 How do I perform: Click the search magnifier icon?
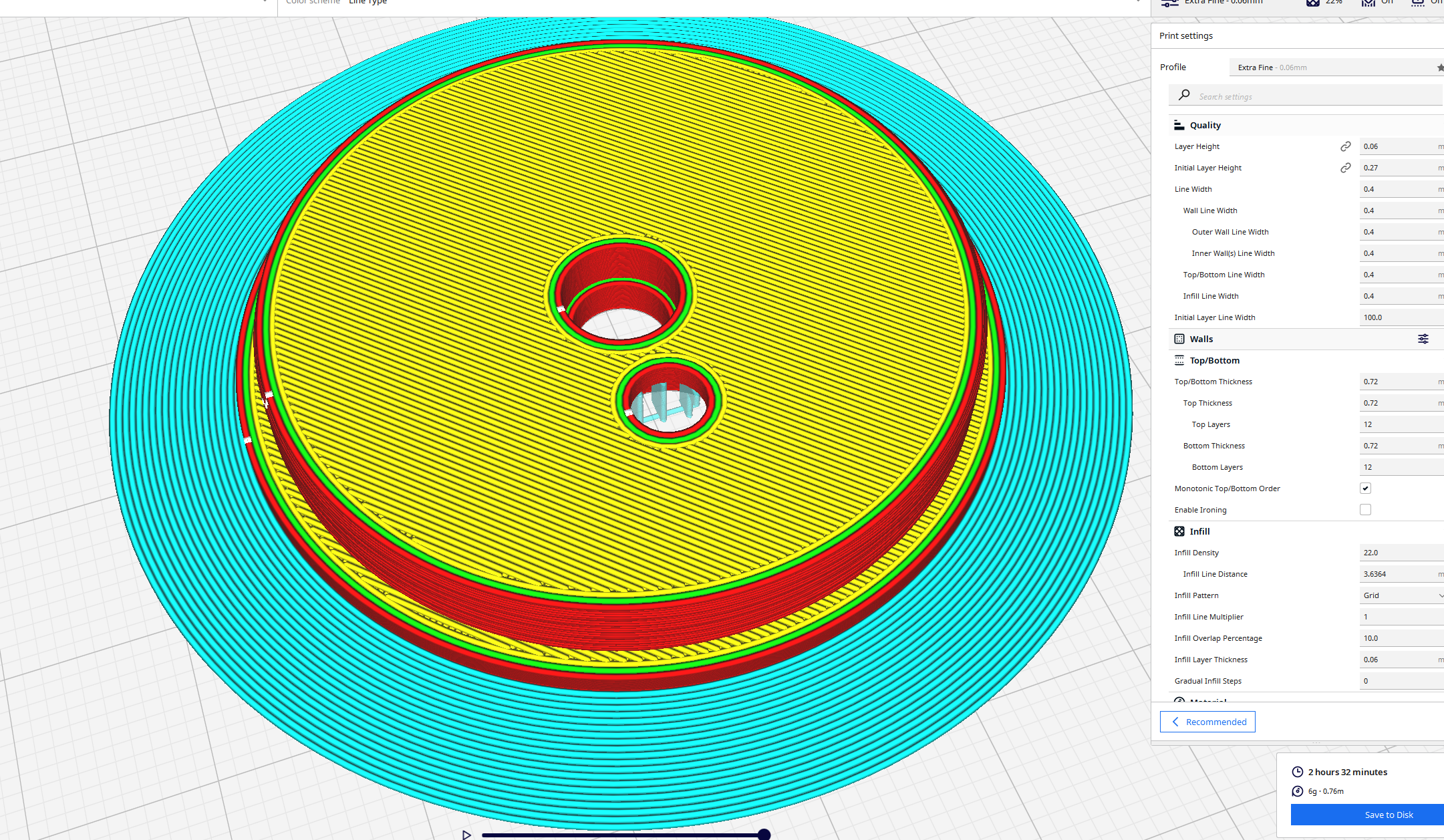pyautogui.click(x=1184, y=95)
